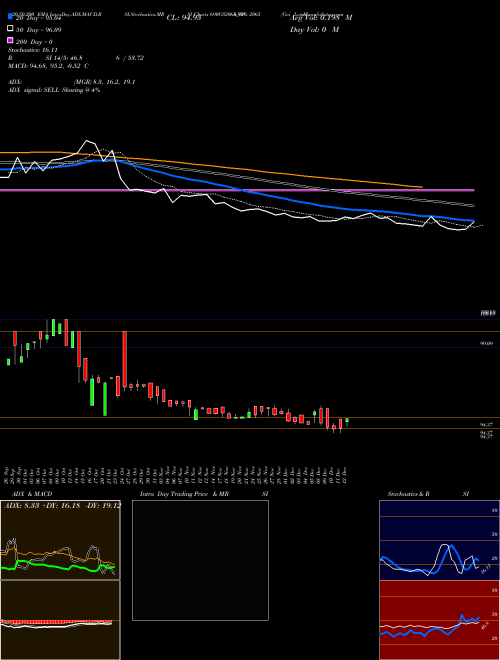Open the red RSI chart panel

tap(439, 620)
